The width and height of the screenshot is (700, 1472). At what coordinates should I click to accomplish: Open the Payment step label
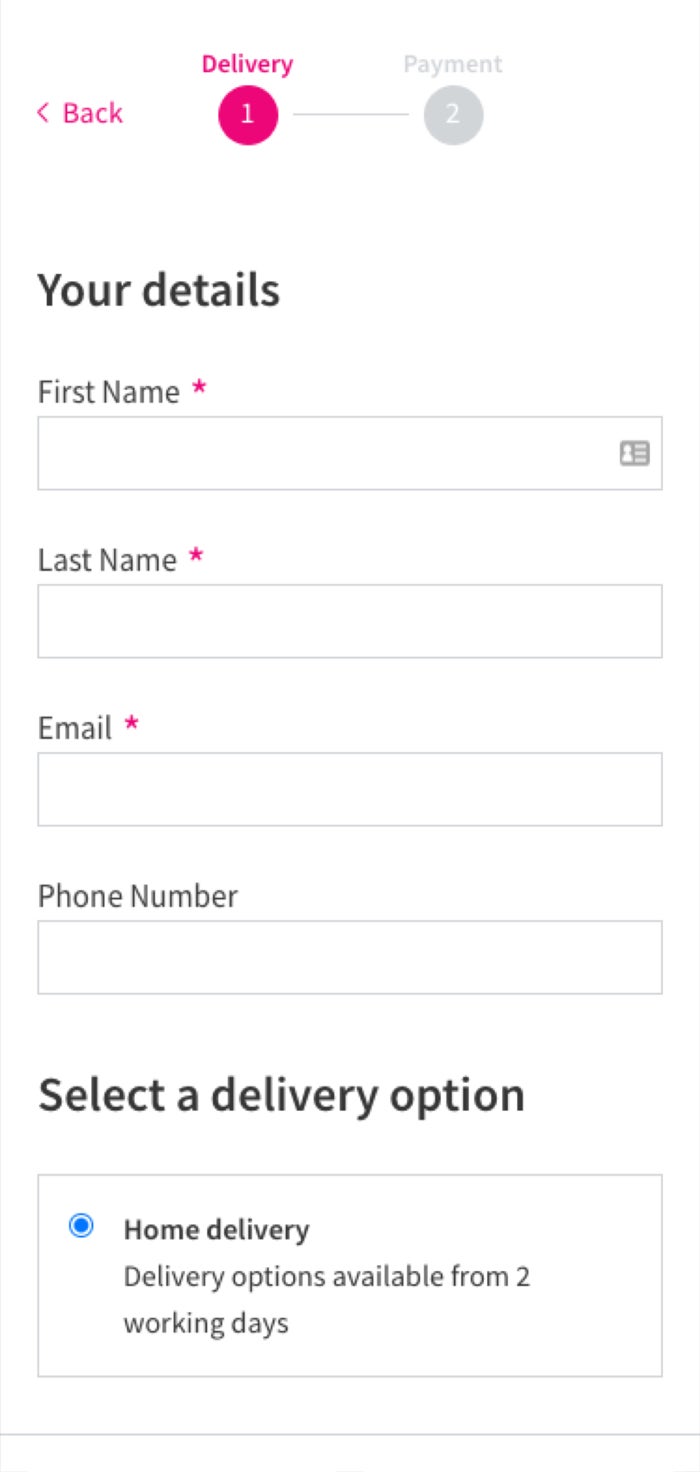pyautogui.click(x=452, y=63)
